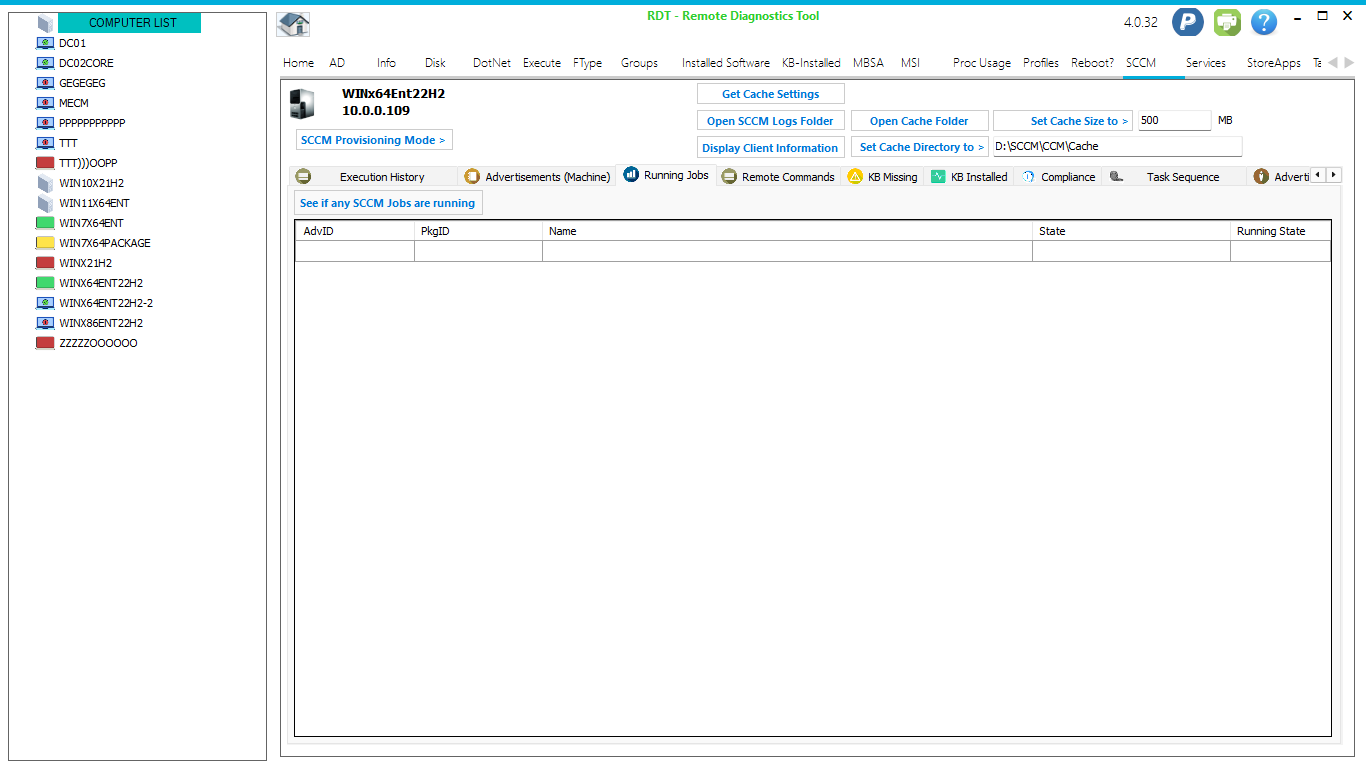Select the TTT computer entry
This screenshot has width=1366, height=768.
click(68, 143)
